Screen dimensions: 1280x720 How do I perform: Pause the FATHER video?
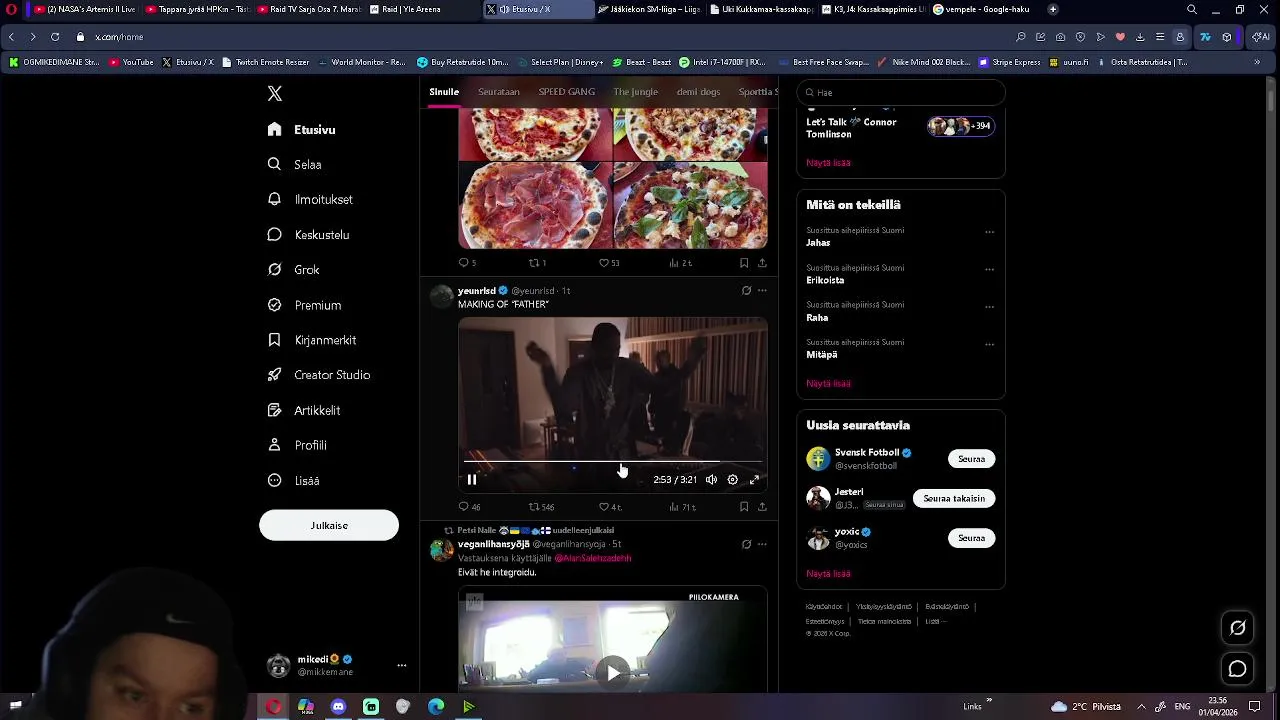tap(472, 480)
